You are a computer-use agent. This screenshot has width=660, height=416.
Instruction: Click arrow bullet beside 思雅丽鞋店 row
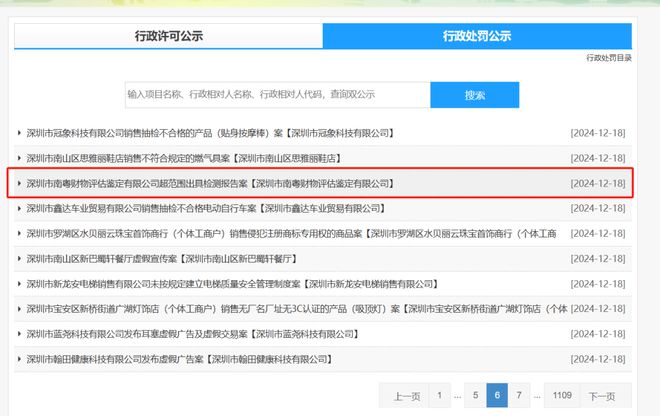tap(19, 158)
